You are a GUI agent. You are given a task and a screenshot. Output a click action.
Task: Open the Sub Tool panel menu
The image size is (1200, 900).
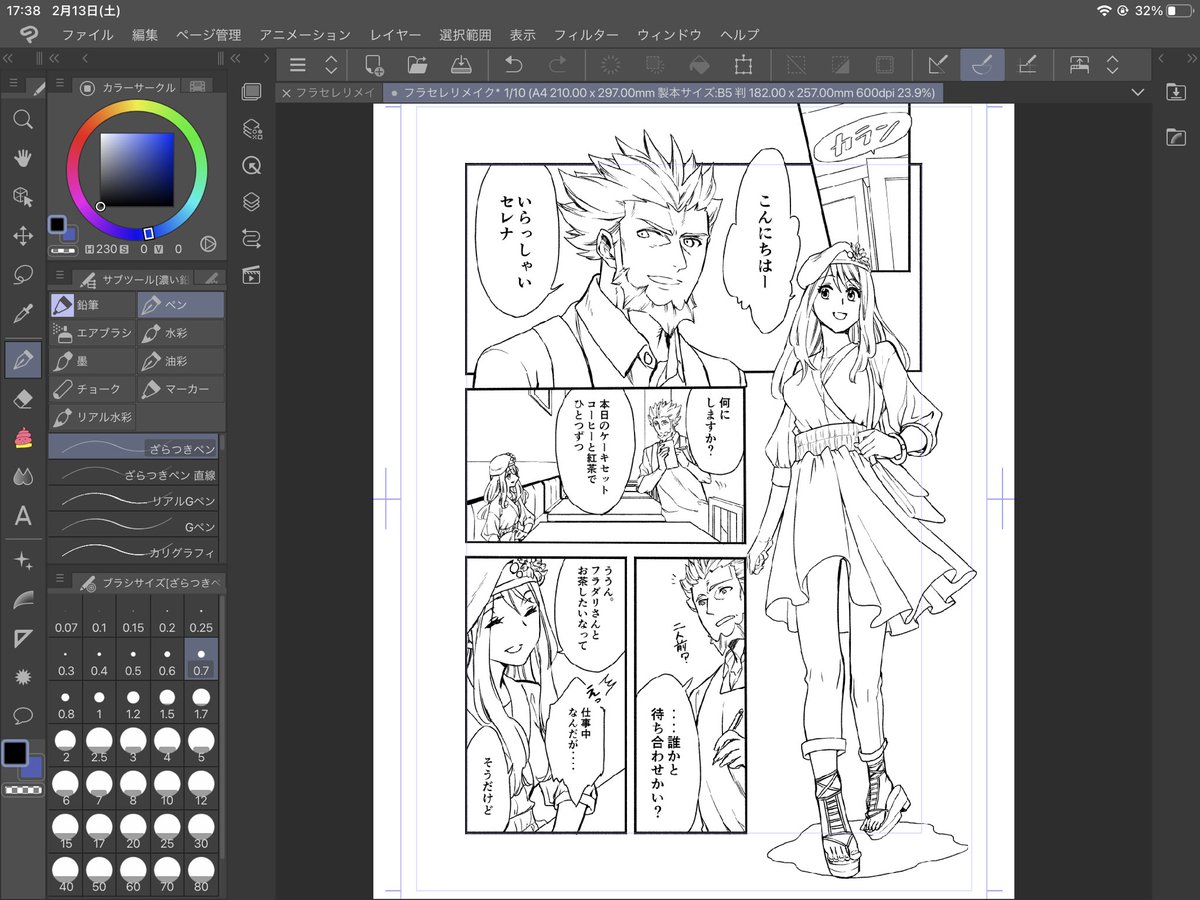coord(59,276)
